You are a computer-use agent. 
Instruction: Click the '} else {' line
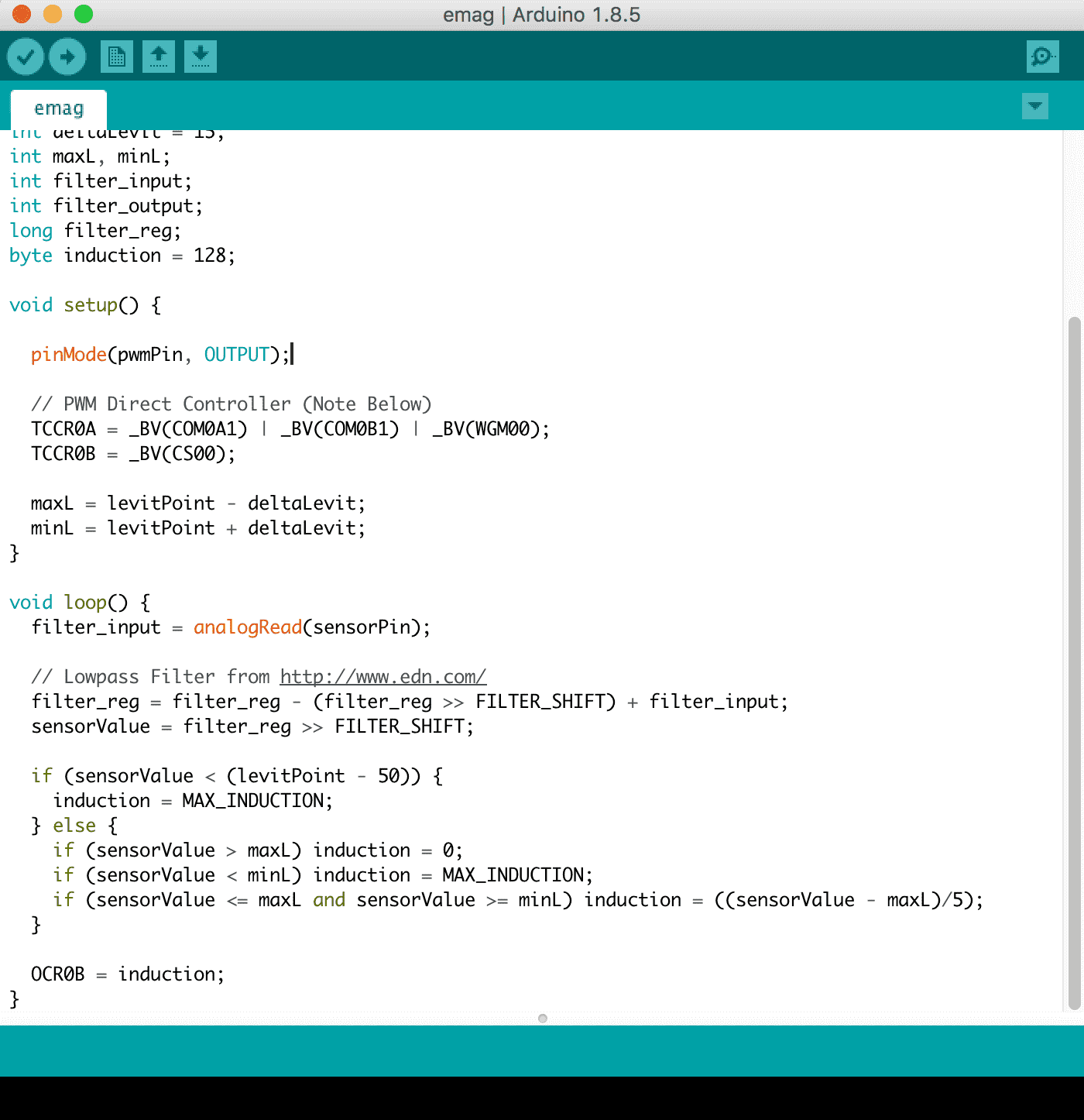click(74, 826)
